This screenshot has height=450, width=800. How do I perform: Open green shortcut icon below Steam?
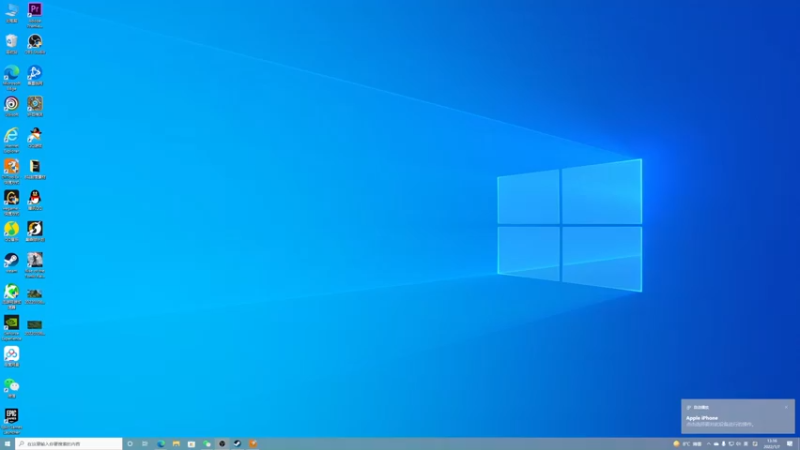tap(11, 296)
